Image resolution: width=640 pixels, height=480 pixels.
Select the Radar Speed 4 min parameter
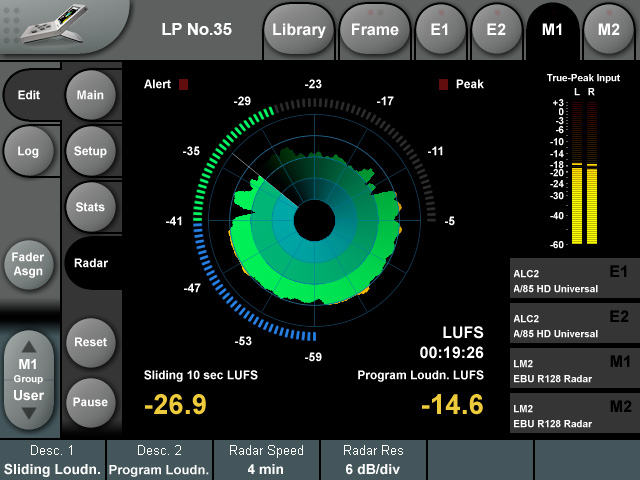click(266, 460)
